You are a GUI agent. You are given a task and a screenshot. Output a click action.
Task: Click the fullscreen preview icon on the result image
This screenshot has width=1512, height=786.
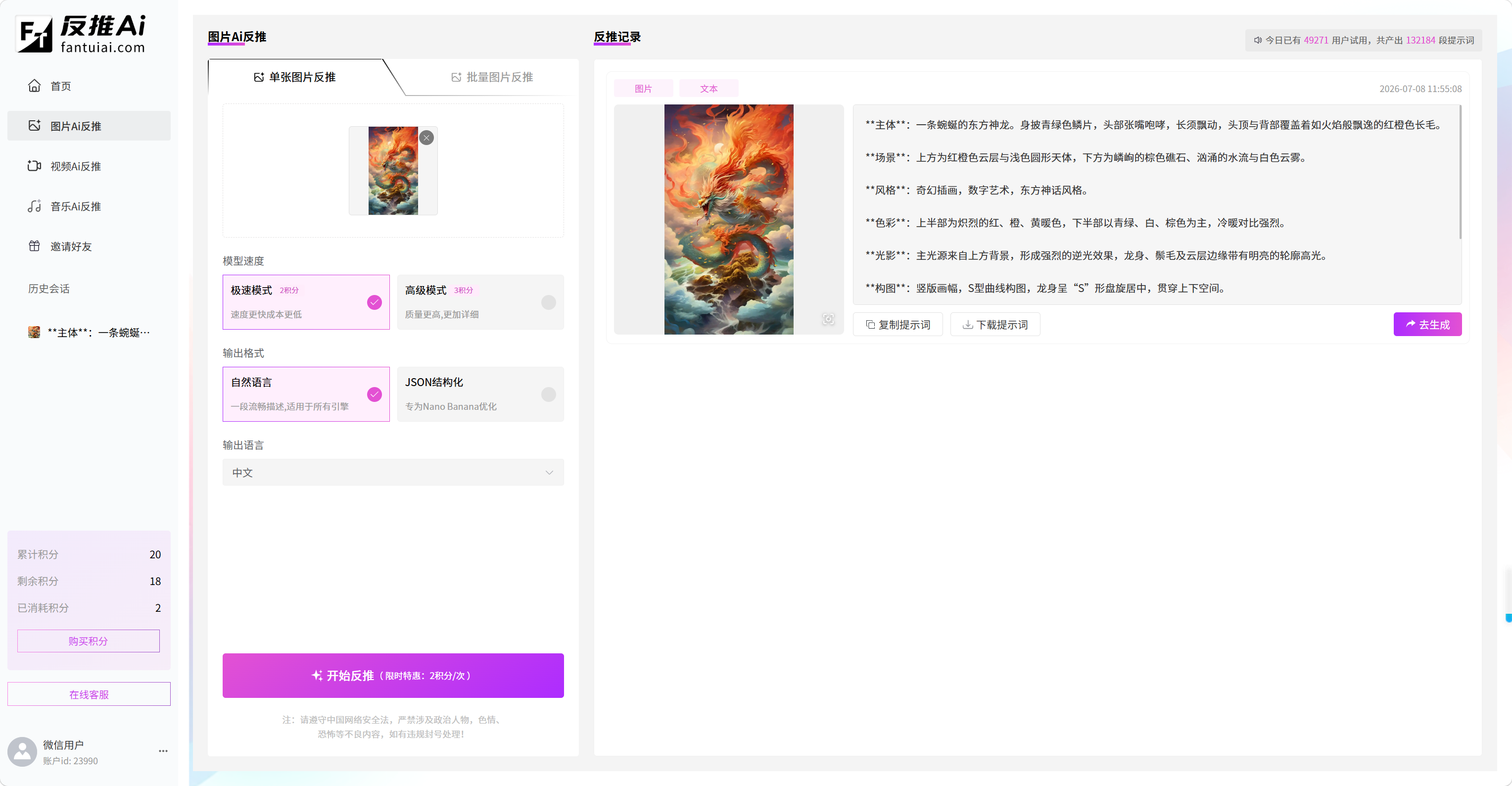coord(828,319)
